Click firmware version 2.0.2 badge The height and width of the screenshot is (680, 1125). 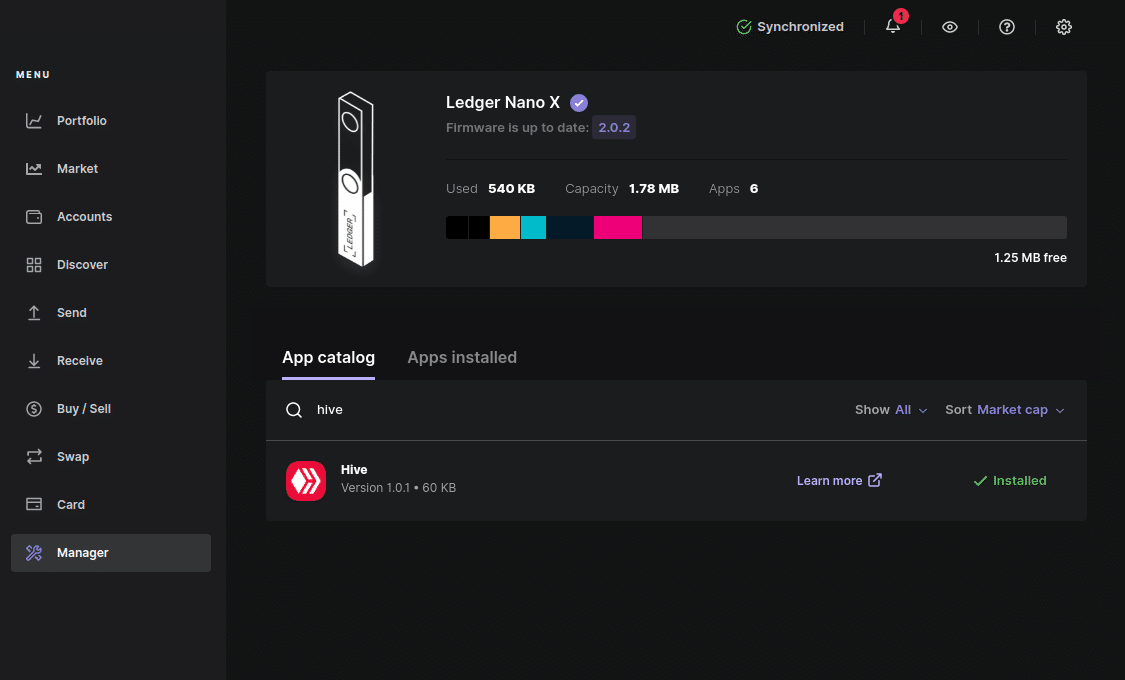click(614, 128)
